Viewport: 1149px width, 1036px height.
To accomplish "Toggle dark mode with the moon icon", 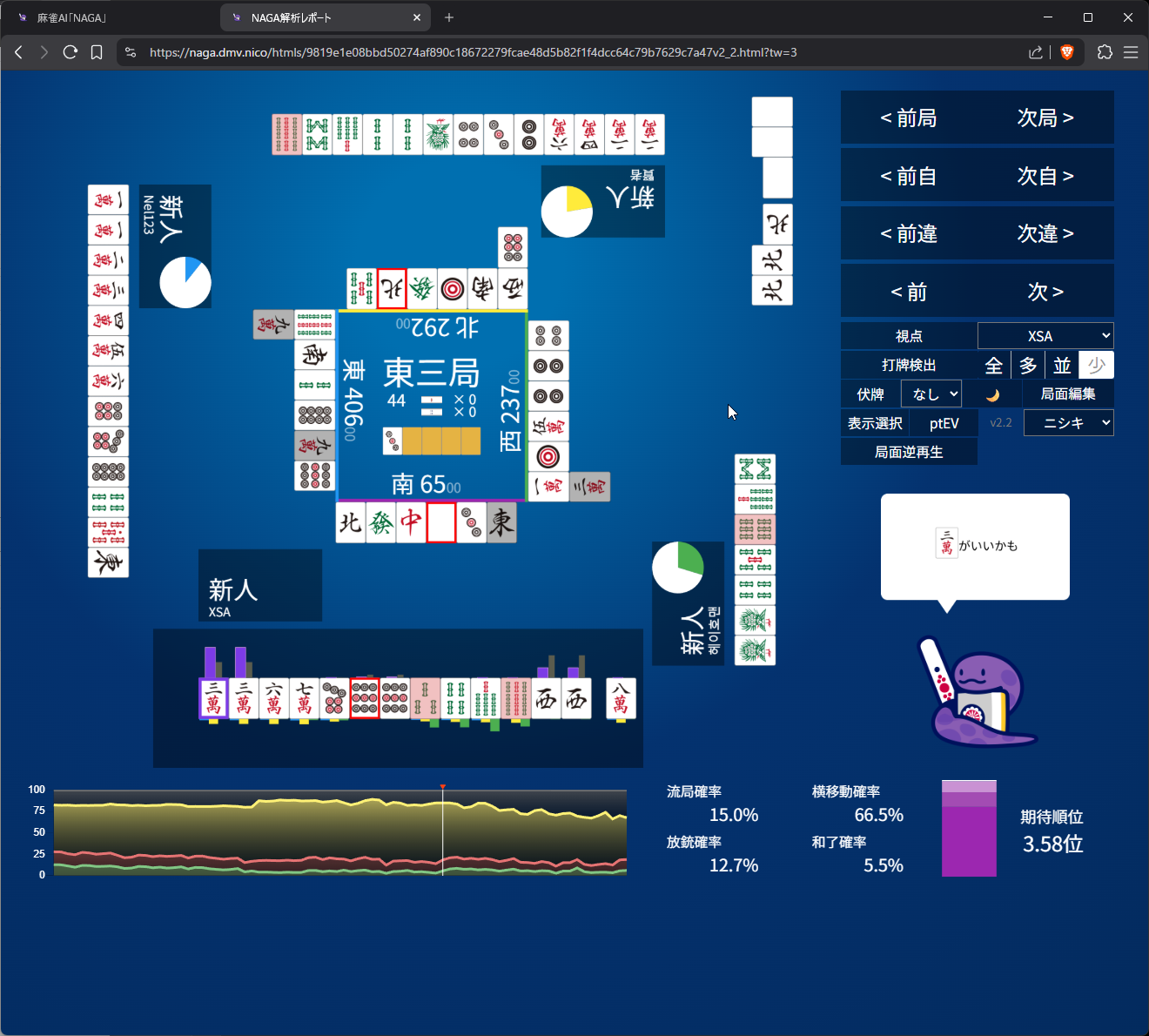I will click(992, 394).
